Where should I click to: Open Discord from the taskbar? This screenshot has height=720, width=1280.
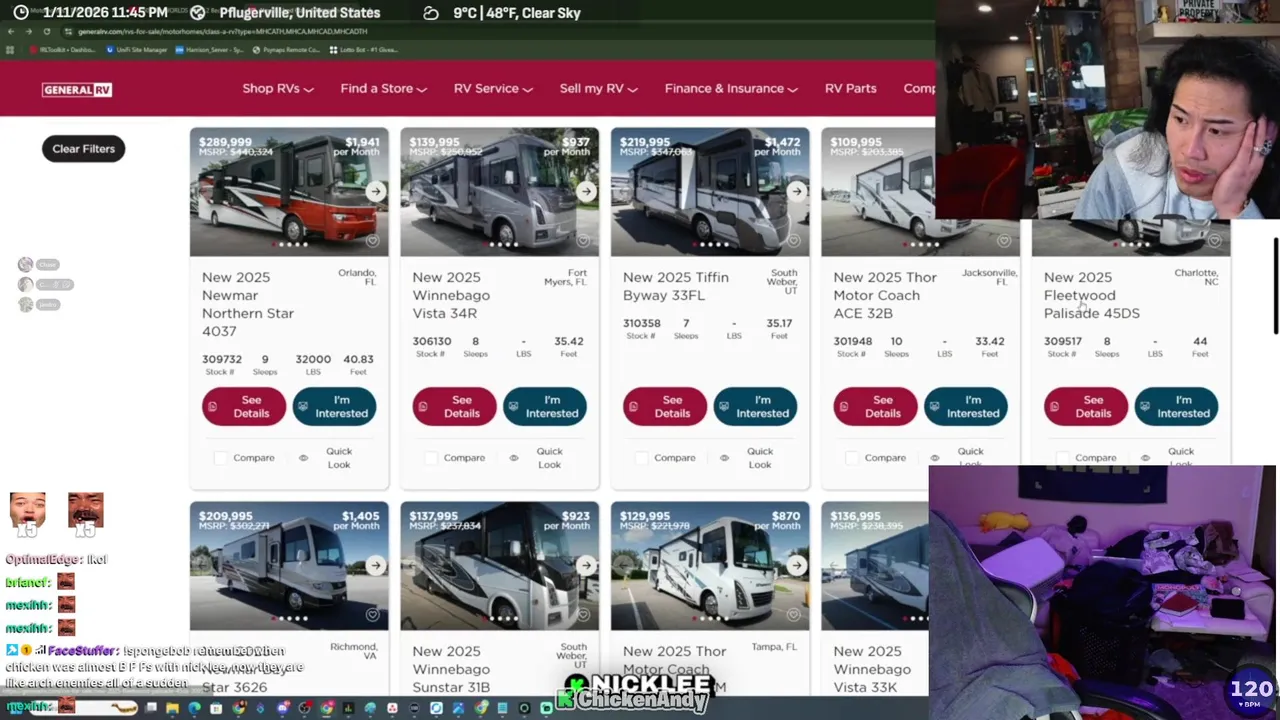click(x=283, y=708)
